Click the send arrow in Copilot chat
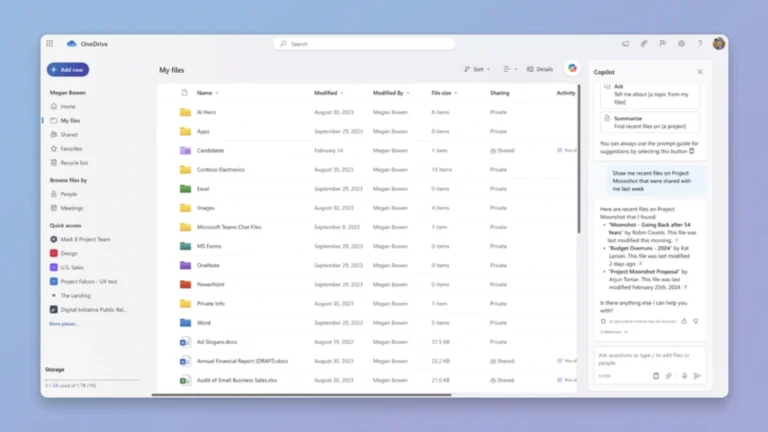768x432 pixels. pos(697,376)
